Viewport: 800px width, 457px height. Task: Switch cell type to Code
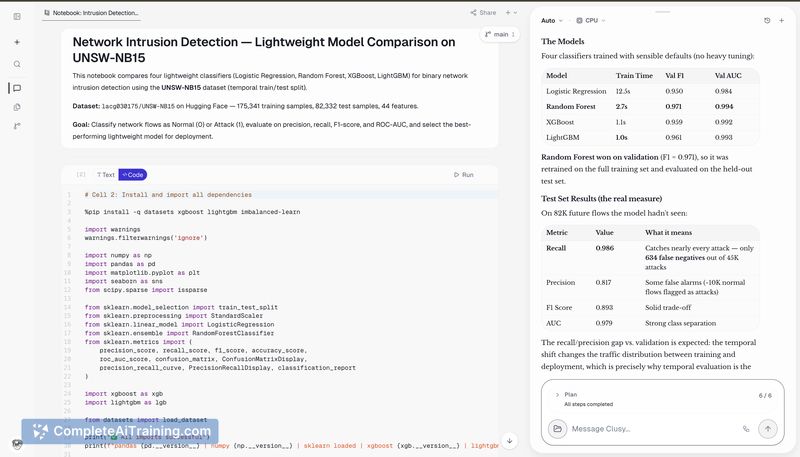click(x=133, y=175)
